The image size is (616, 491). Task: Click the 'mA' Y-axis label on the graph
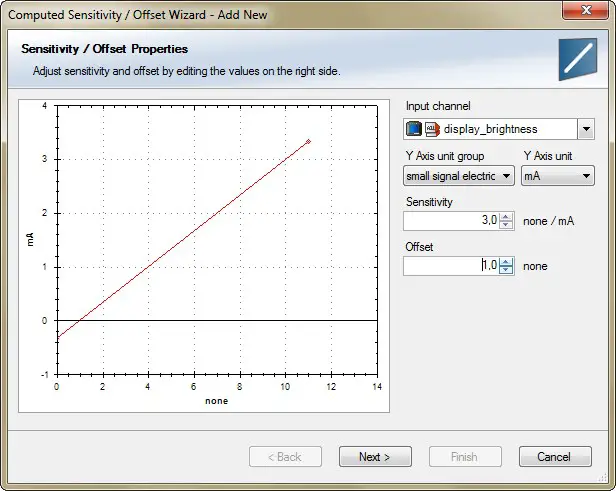point(30,239)
